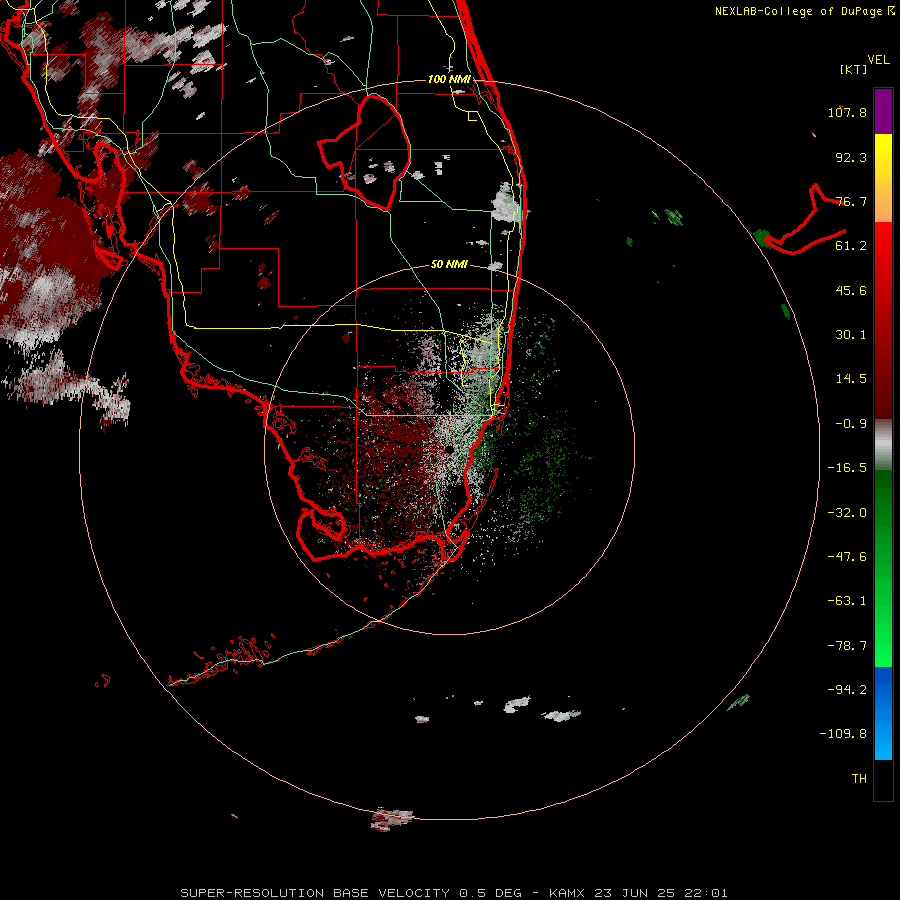Click the -47.6 velocity scale value
This screenshot has width=900, height=900.
point(847,557)
